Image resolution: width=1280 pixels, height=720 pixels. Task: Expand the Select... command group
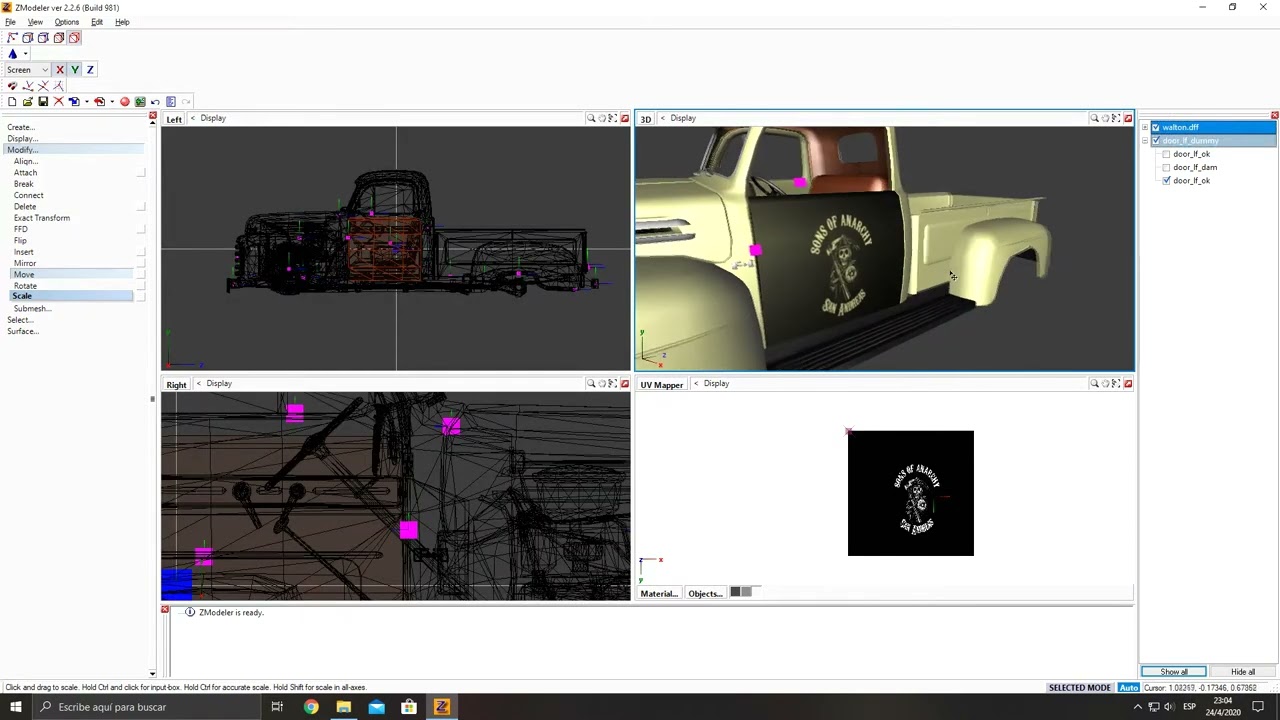pos(19,320)
